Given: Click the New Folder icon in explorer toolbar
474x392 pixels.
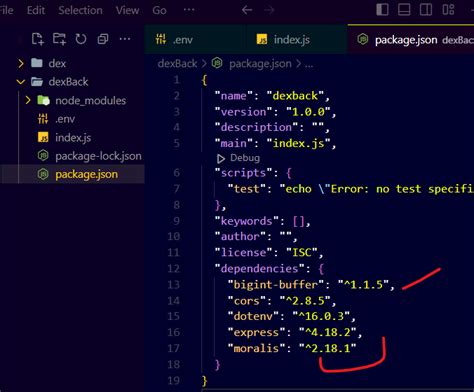Looking at the screenshot, I should point(59,39).
